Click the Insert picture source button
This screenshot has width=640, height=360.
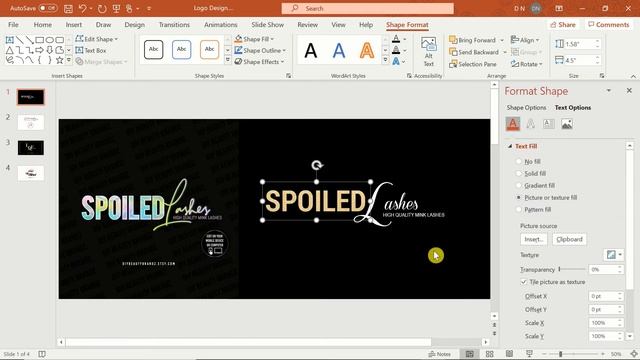(533, 240)
